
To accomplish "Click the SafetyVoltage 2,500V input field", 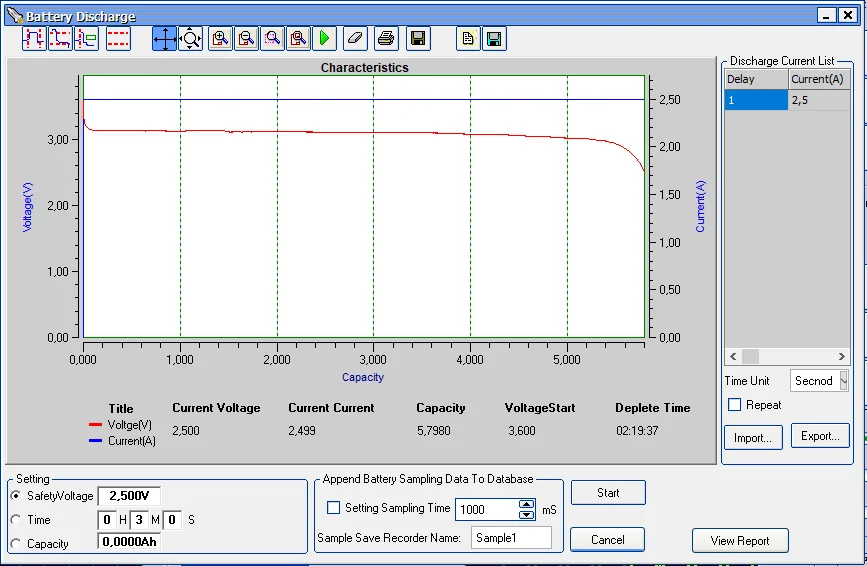I will tap(129, 496).
